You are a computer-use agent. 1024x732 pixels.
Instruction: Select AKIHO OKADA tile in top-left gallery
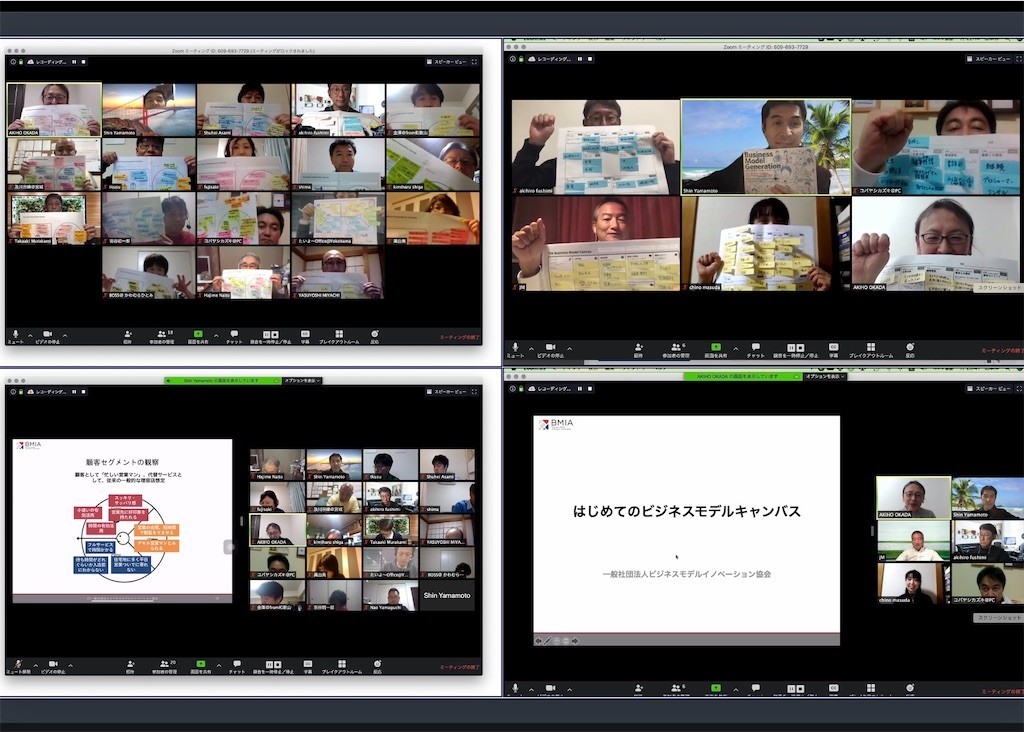point(54,110)
